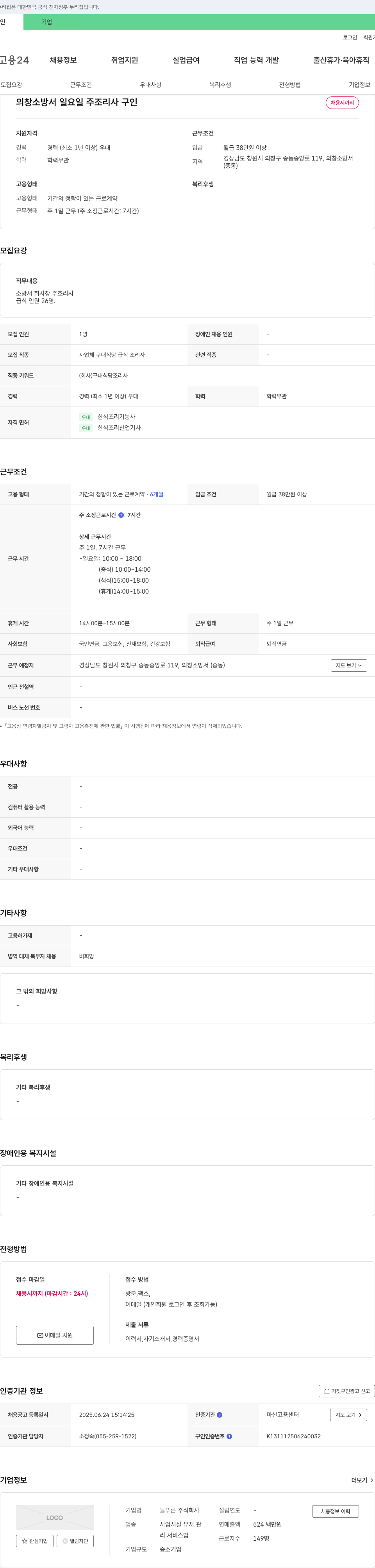Click the block icon on 열람차단
Viewport: 375px width, 1568px height.
click(x=65, y=1541)
